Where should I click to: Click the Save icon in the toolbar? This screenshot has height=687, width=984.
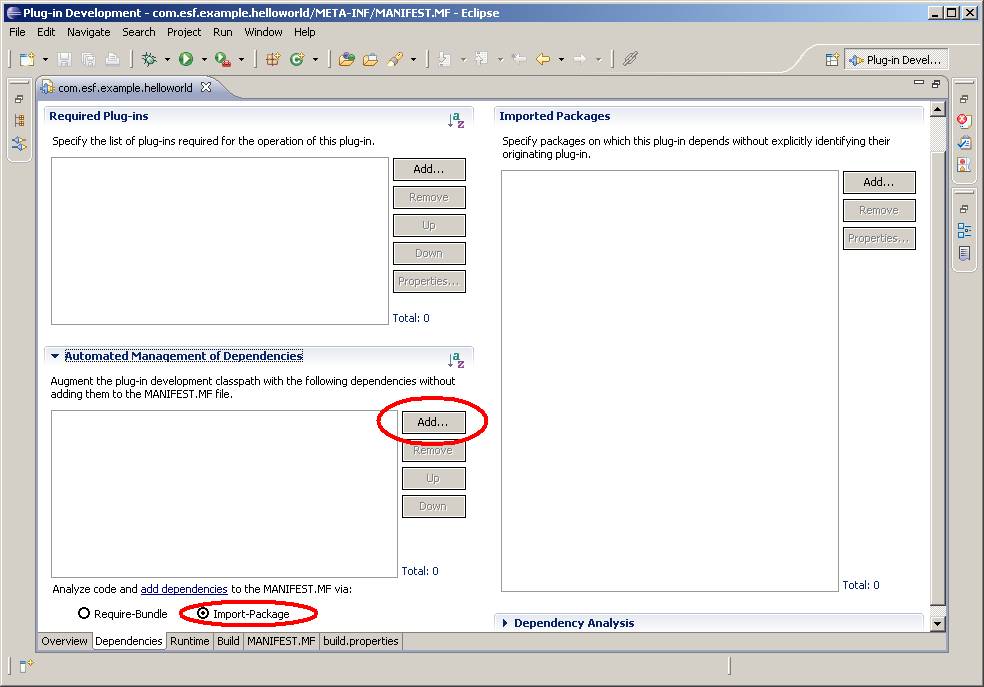tap(64, 59)
